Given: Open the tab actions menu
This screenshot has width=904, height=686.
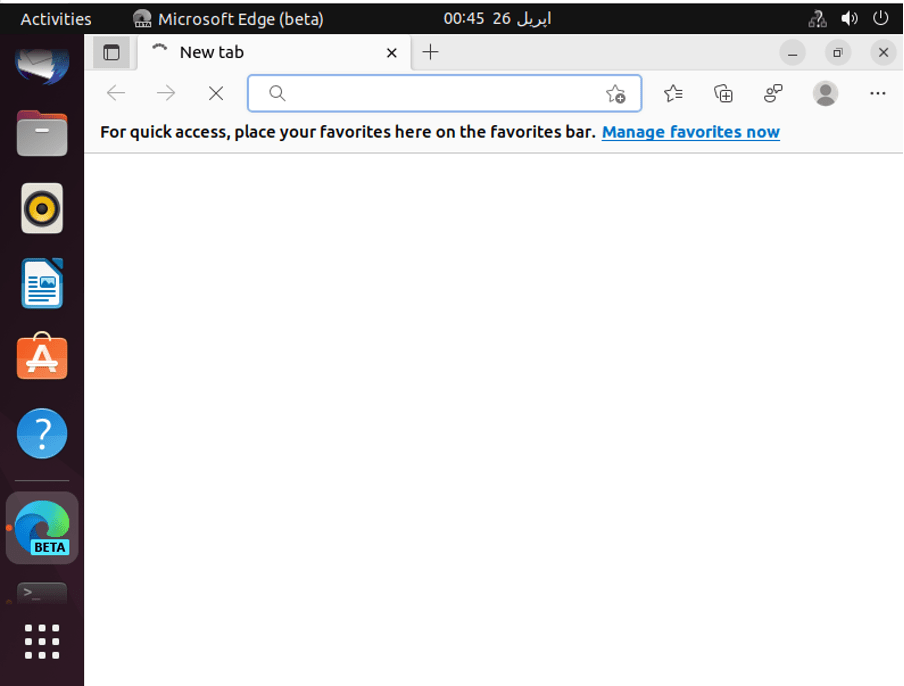Looking at the screenshot, I should [x=112, y=52].
